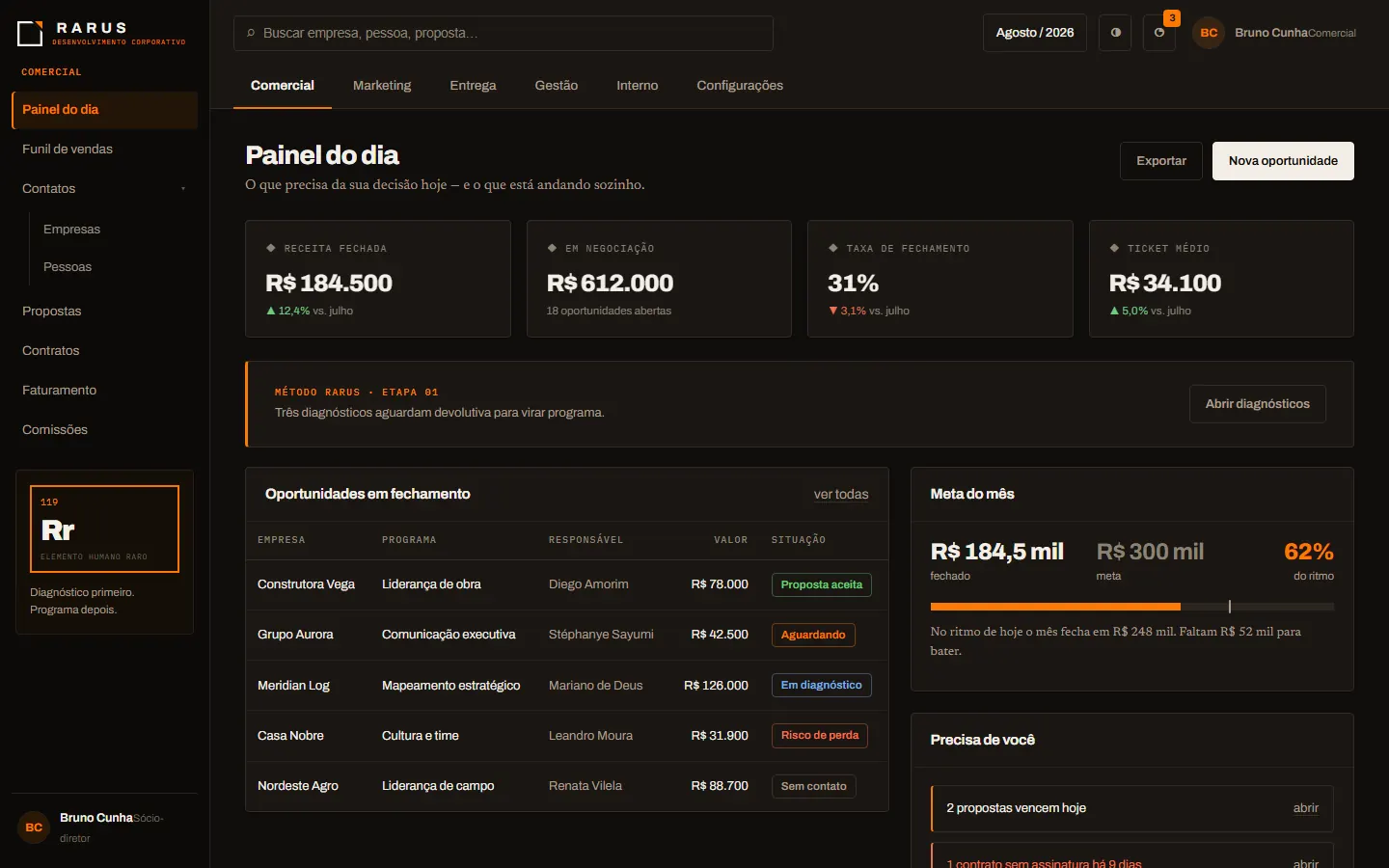Go to Funil de vendas

[104, 149]
